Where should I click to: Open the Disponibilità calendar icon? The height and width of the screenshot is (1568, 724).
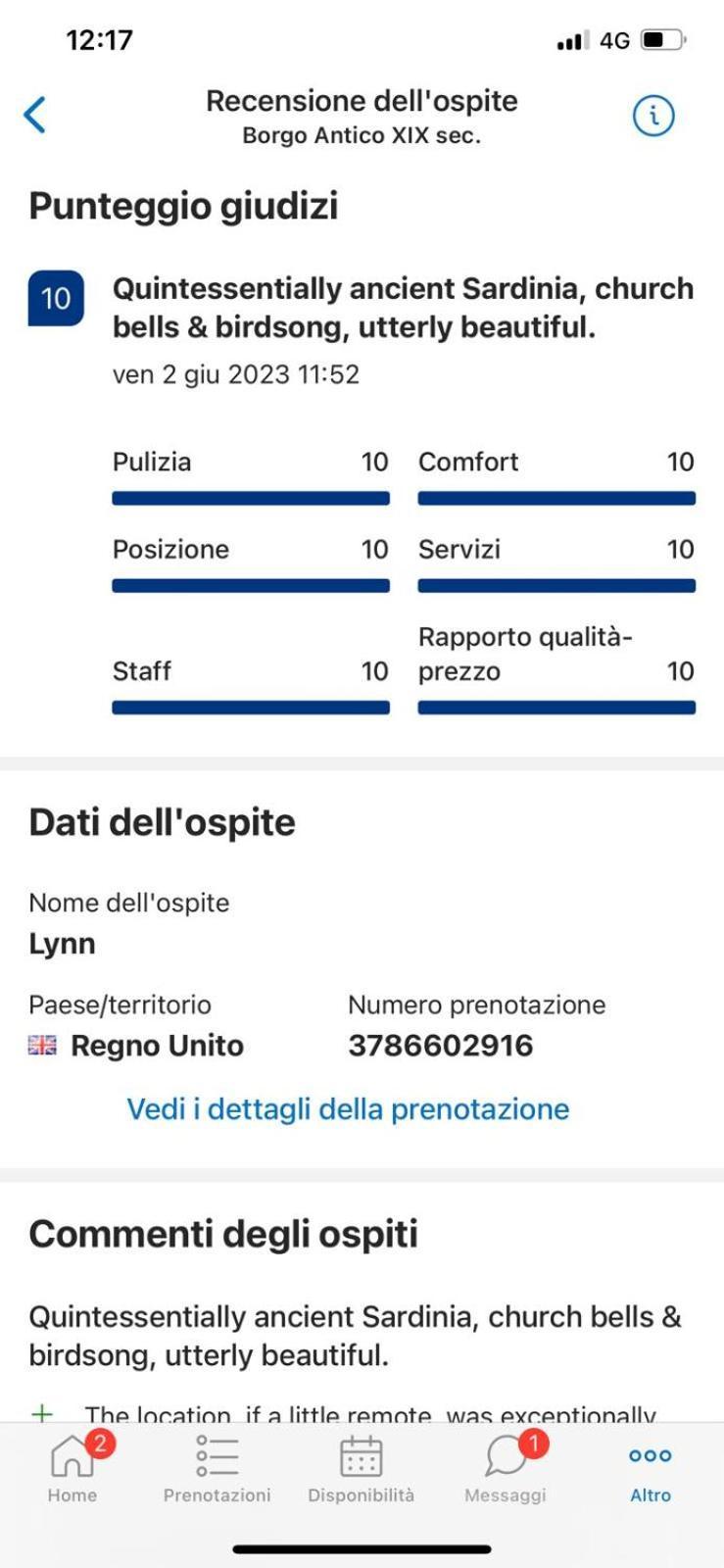[361, 1456]
